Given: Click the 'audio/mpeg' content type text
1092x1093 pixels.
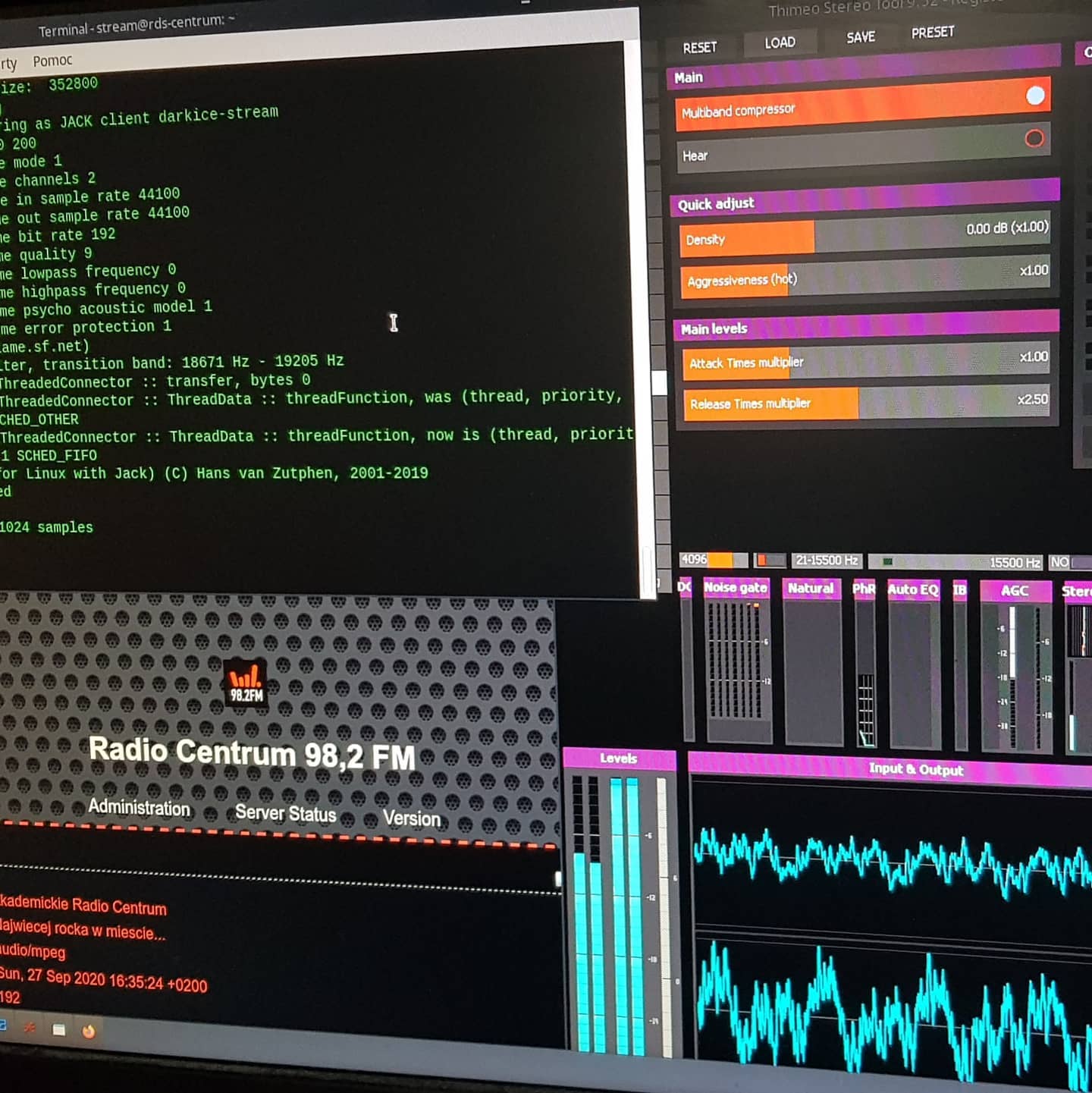Looking at the screenshot, I should pos(32,950).
